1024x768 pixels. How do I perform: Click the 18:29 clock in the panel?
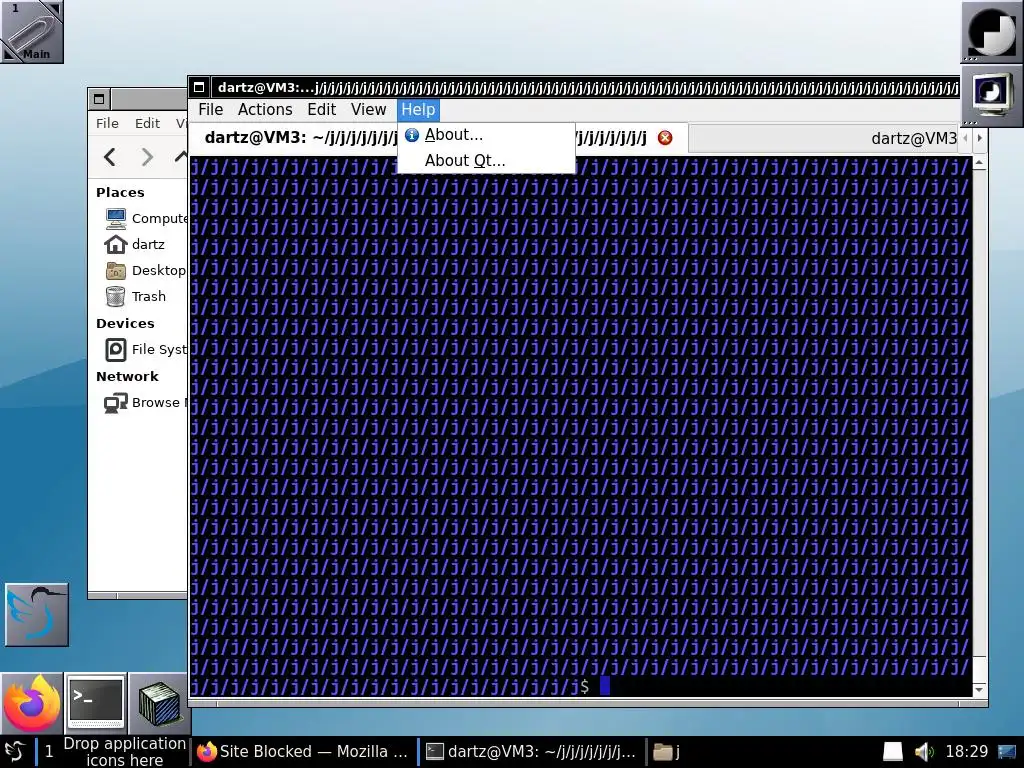point(967,752)
